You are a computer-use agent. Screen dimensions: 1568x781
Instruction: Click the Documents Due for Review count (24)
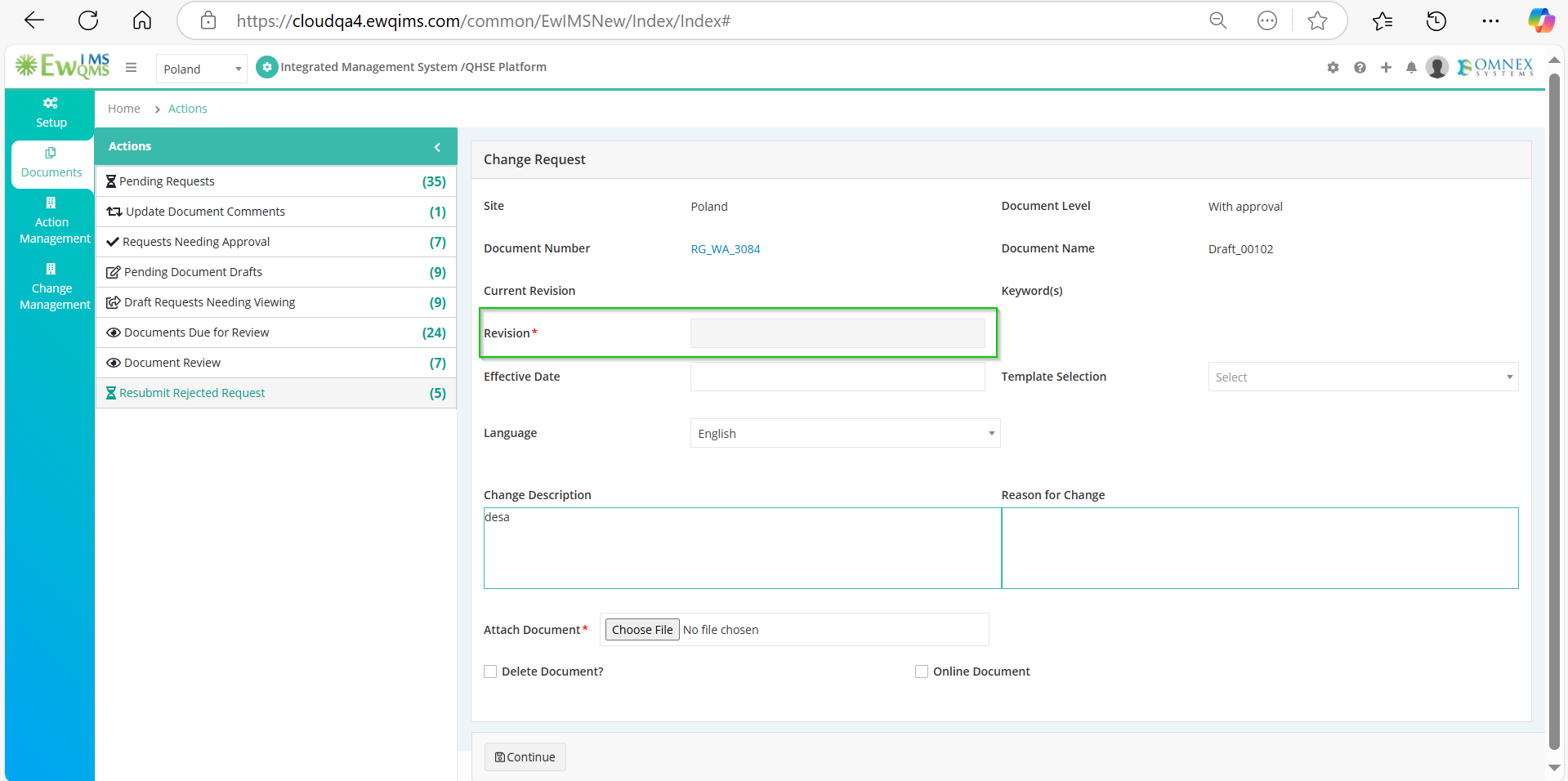tap(434, 332)
